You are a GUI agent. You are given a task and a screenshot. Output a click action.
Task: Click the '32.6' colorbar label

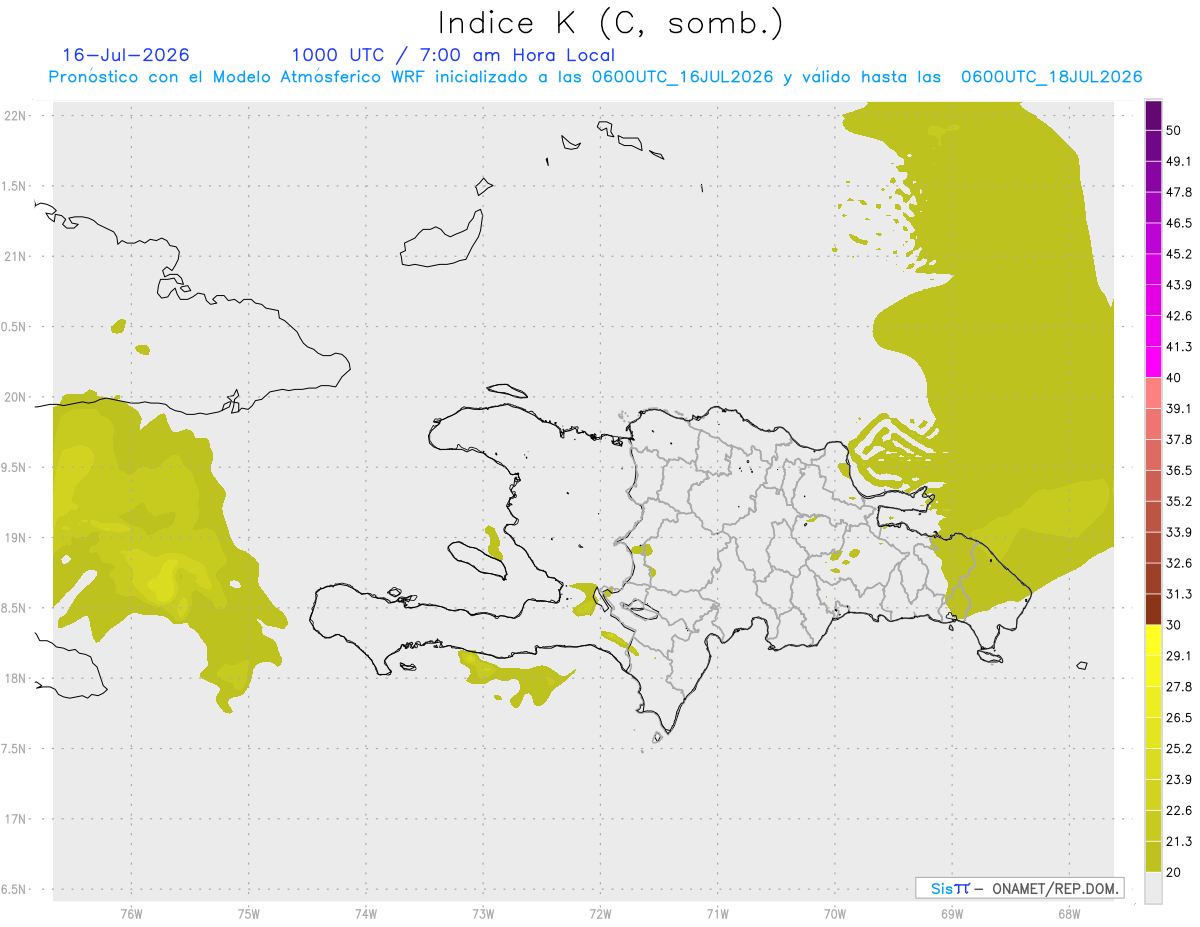(x=1179, y=563)
